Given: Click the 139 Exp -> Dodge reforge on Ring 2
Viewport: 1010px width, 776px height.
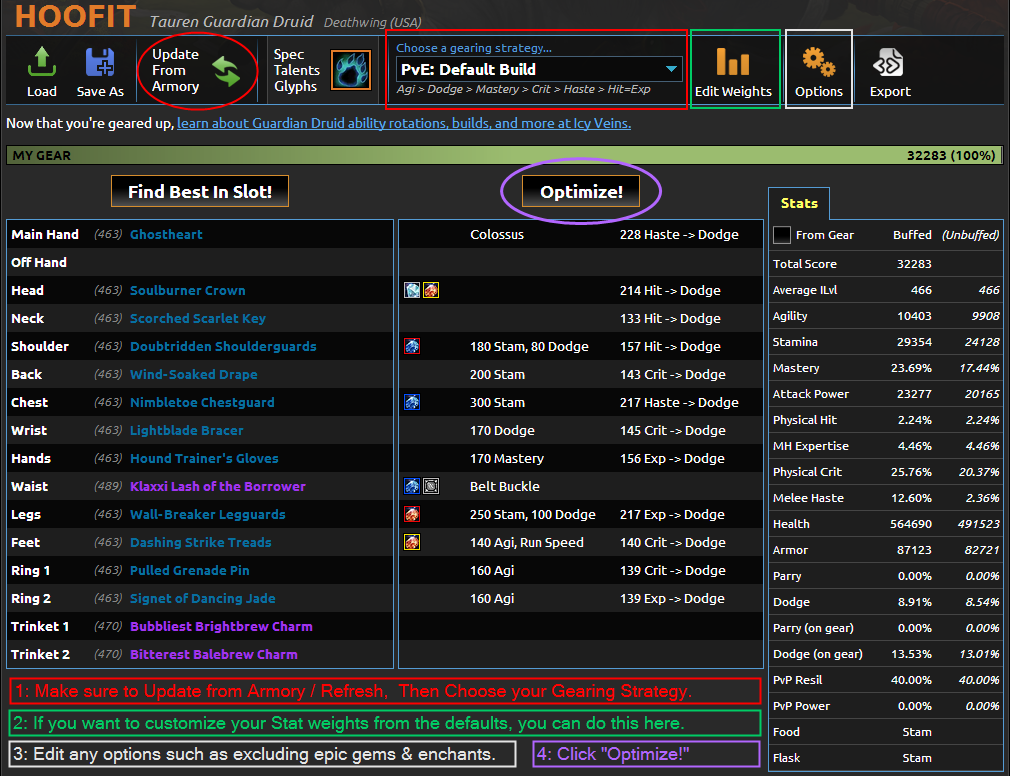Looking at the screenshot, I should coord(672,598).
